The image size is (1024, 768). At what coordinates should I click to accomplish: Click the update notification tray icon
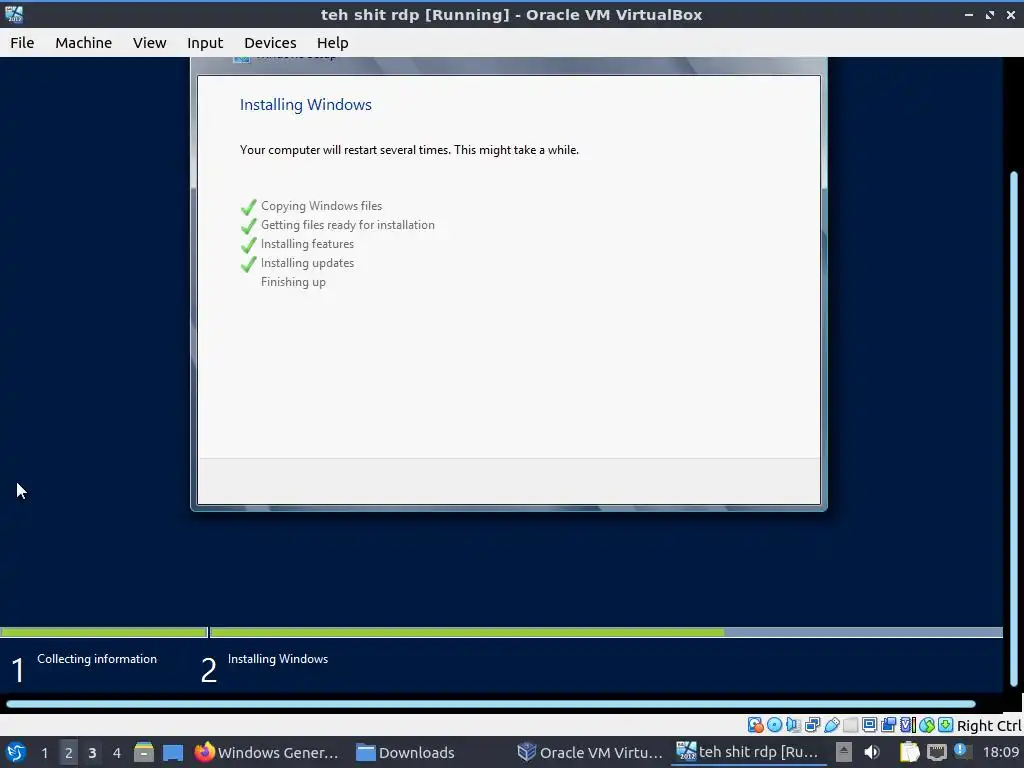click(962, 751)
